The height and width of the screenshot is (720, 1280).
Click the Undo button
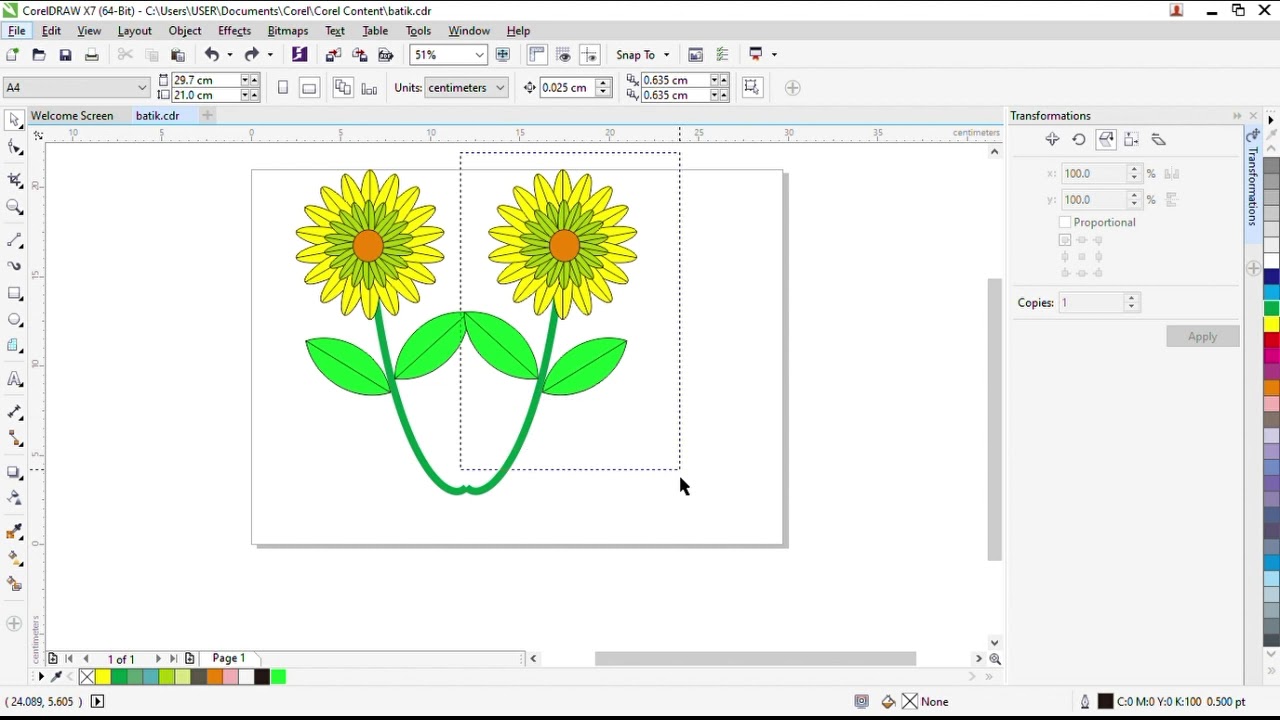212,55
